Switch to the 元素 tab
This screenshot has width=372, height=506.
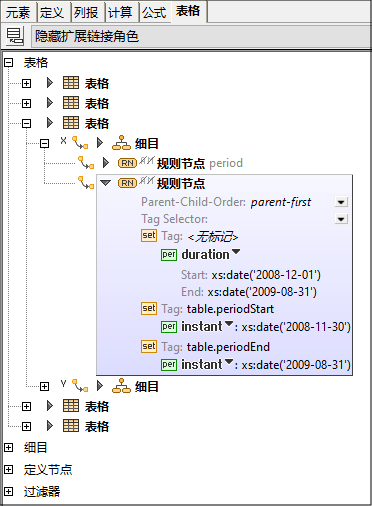click(x=18, y=12)
